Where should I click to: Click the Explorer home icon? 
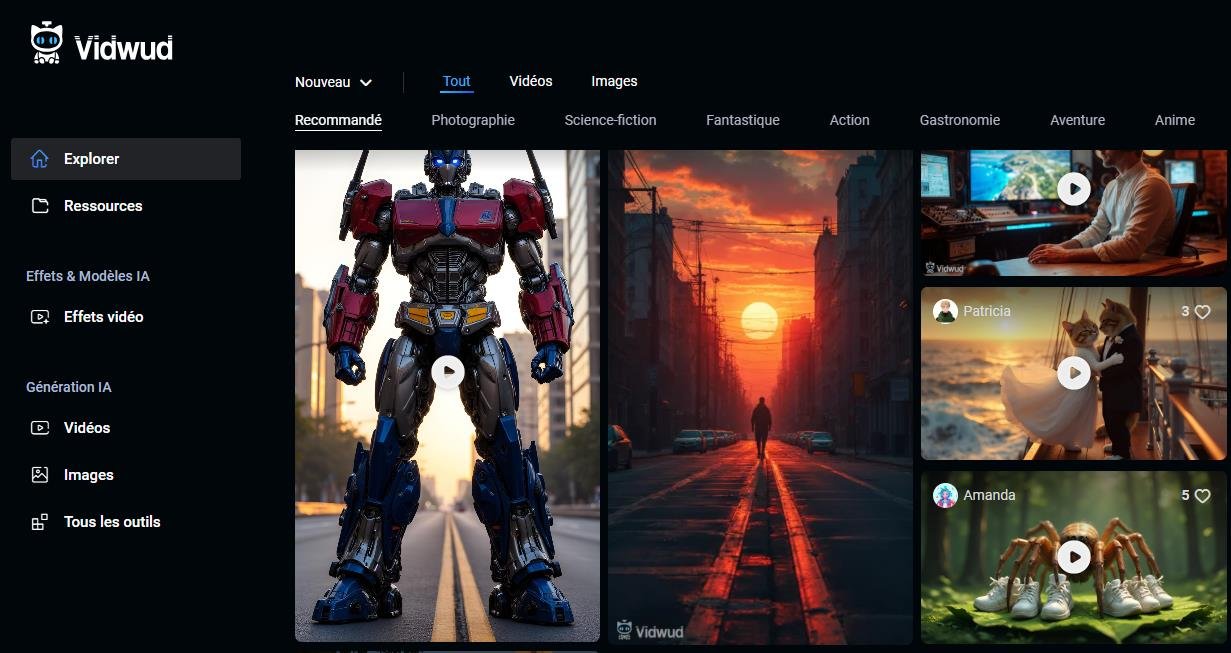40,159
